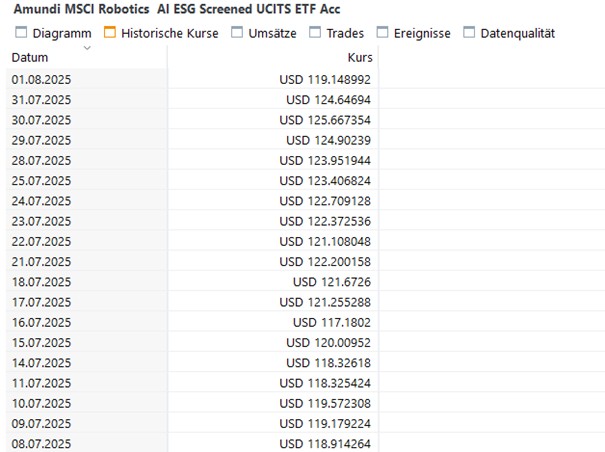Click the orange Historische Kurse tab icon
The image size is (605, 452).
coord(110,33)
